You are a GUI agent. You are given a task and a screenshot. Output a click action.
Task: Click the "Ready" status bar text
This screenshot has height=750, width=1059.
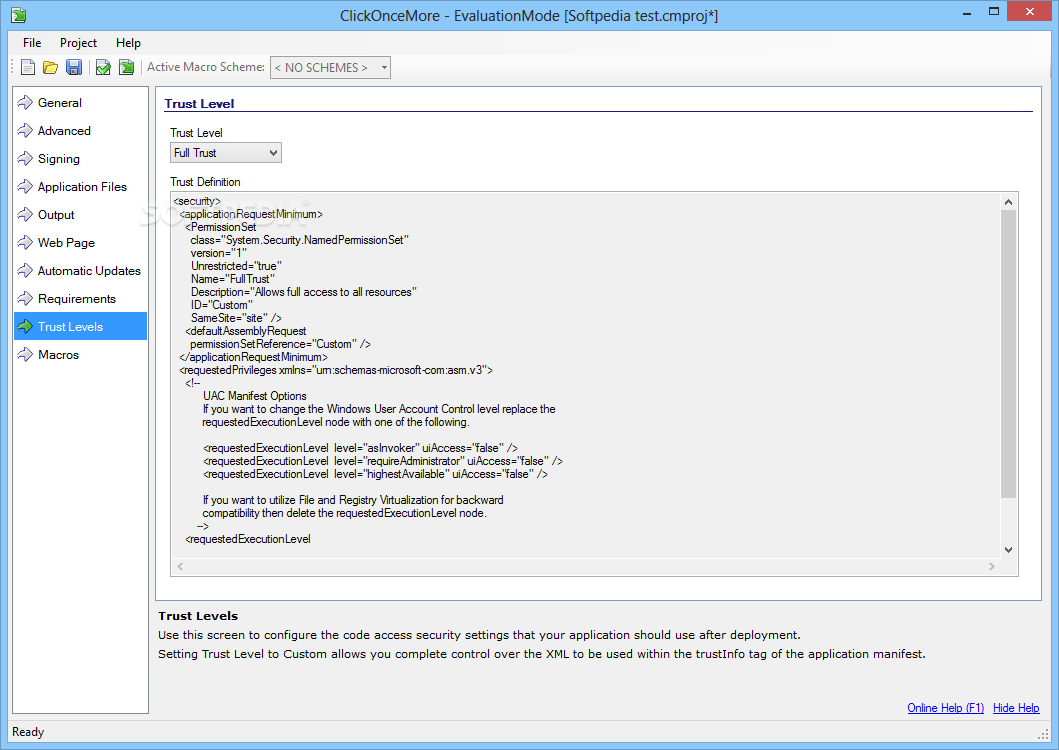pyautogui.click(x=28, y=732)
